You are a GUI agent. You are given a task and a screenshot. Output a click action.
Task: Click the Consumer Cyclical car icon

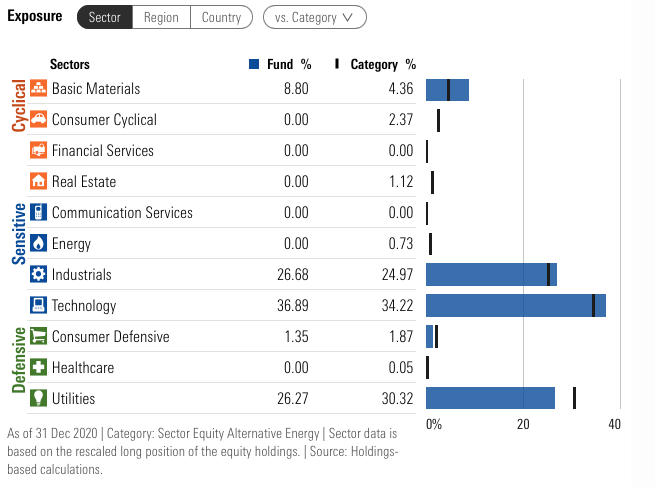[39, 120]
